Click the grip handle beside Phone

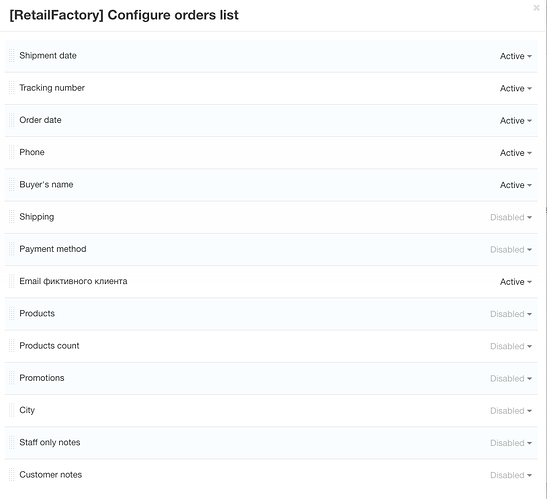[12, 152]
